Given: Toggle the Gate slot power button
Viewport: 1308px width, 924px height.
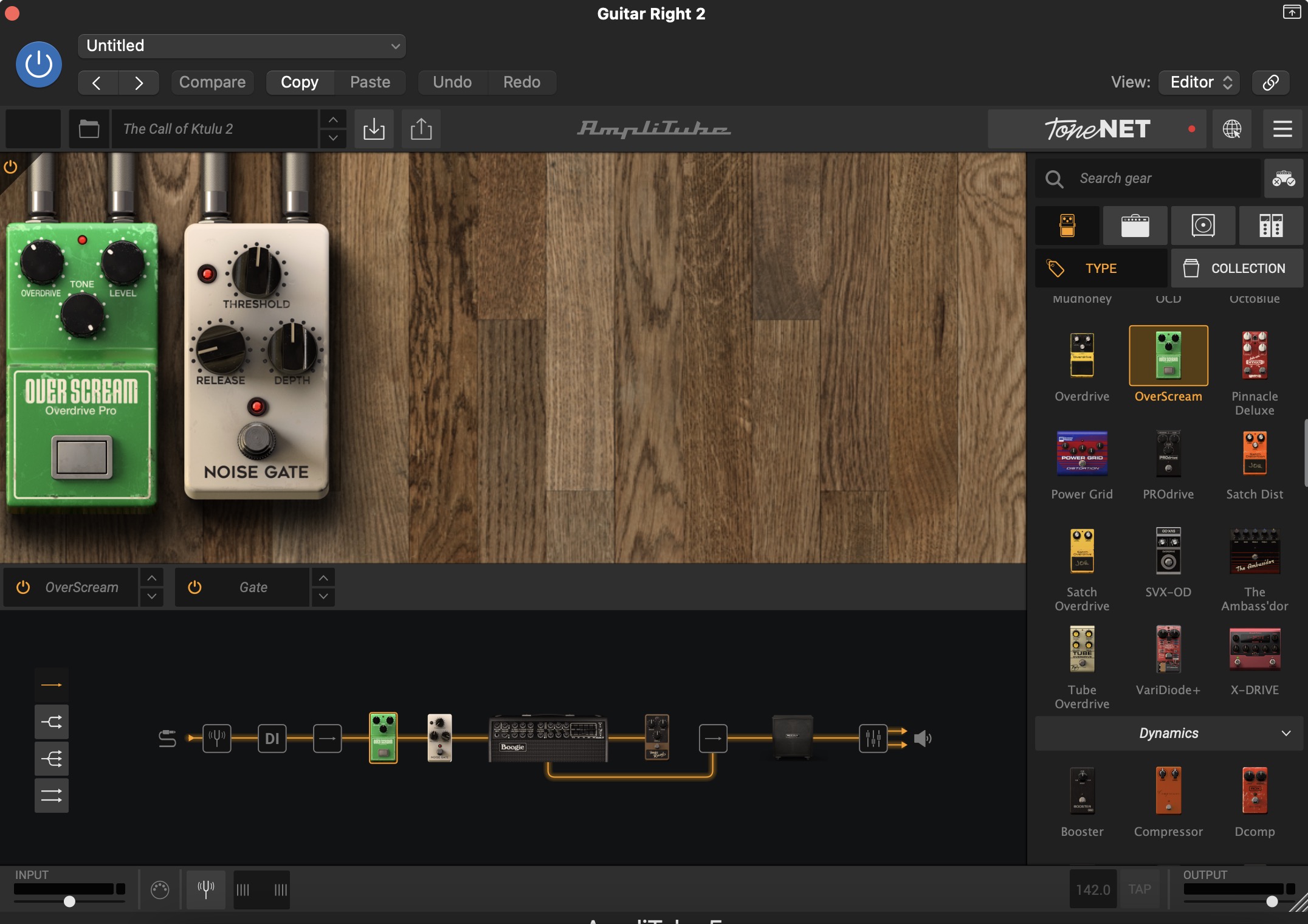Looking at the screenshot, I should tap(194, 587).
